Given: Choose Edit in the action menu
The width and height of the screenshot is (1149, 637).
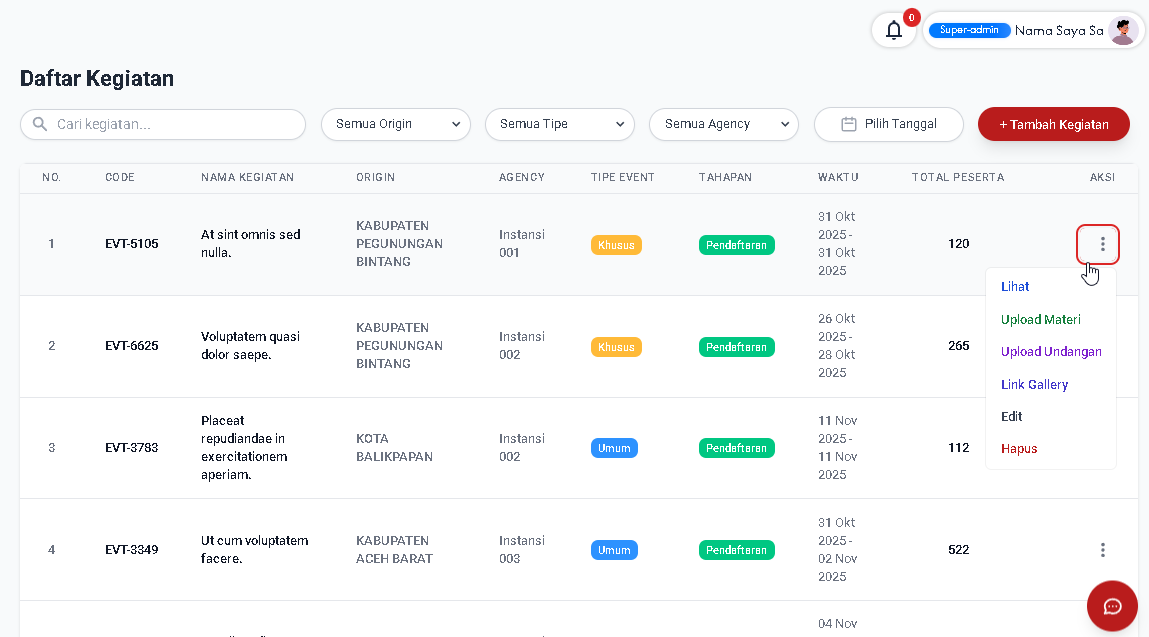Looking at the screenshot, I should (x=1011, y=417).
